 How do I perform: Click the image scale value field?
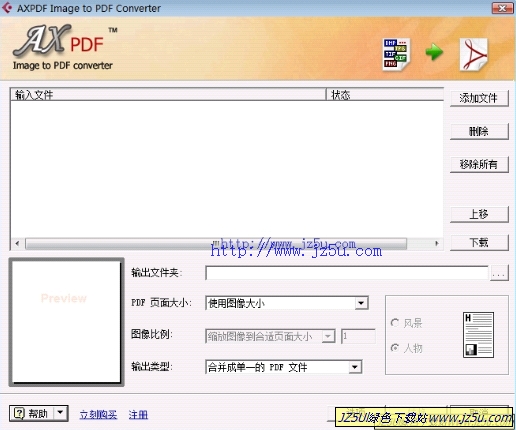coord(358,336)
